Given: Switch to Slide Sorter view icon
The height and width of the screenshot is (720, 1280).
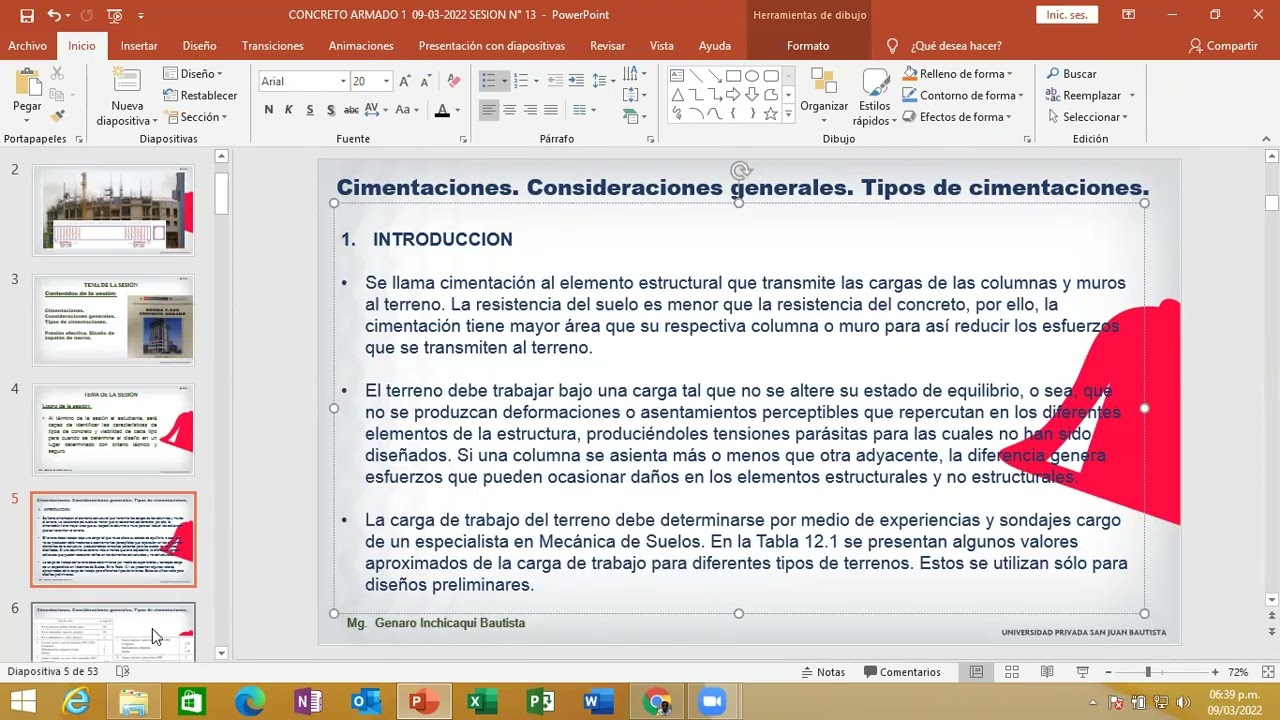Looking at the screenshot, I should (x=1012, y=672).
